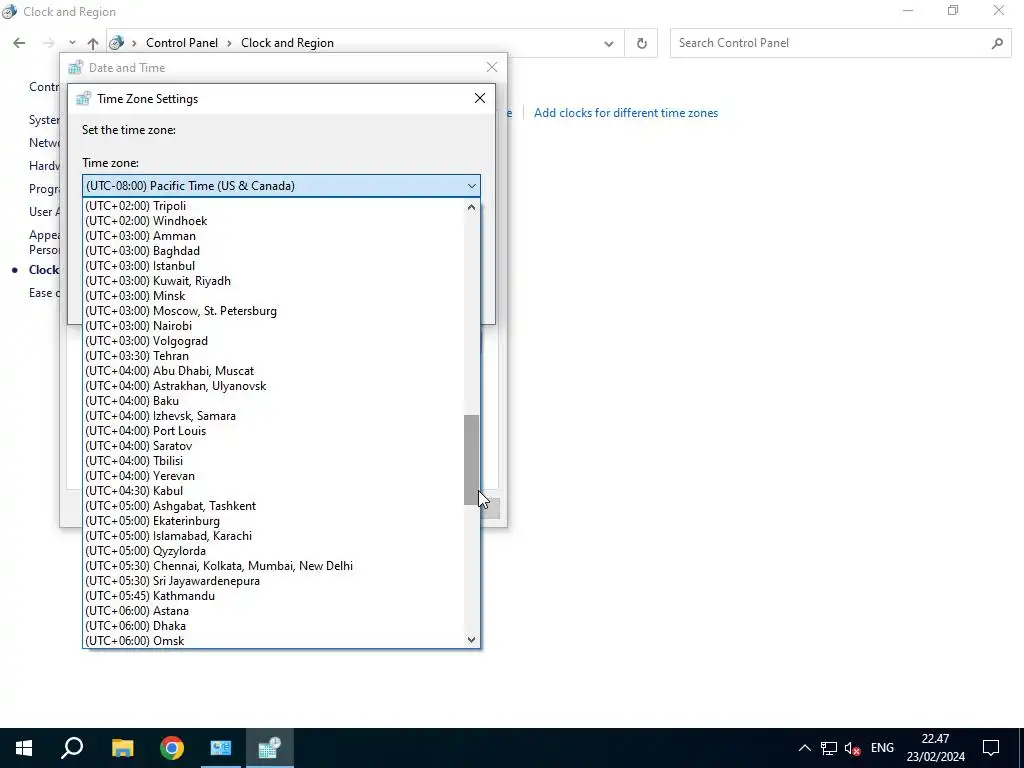
Task: Select (UTC+04:00) Izhevsk, Samara
Action: (x=273, y=416)
